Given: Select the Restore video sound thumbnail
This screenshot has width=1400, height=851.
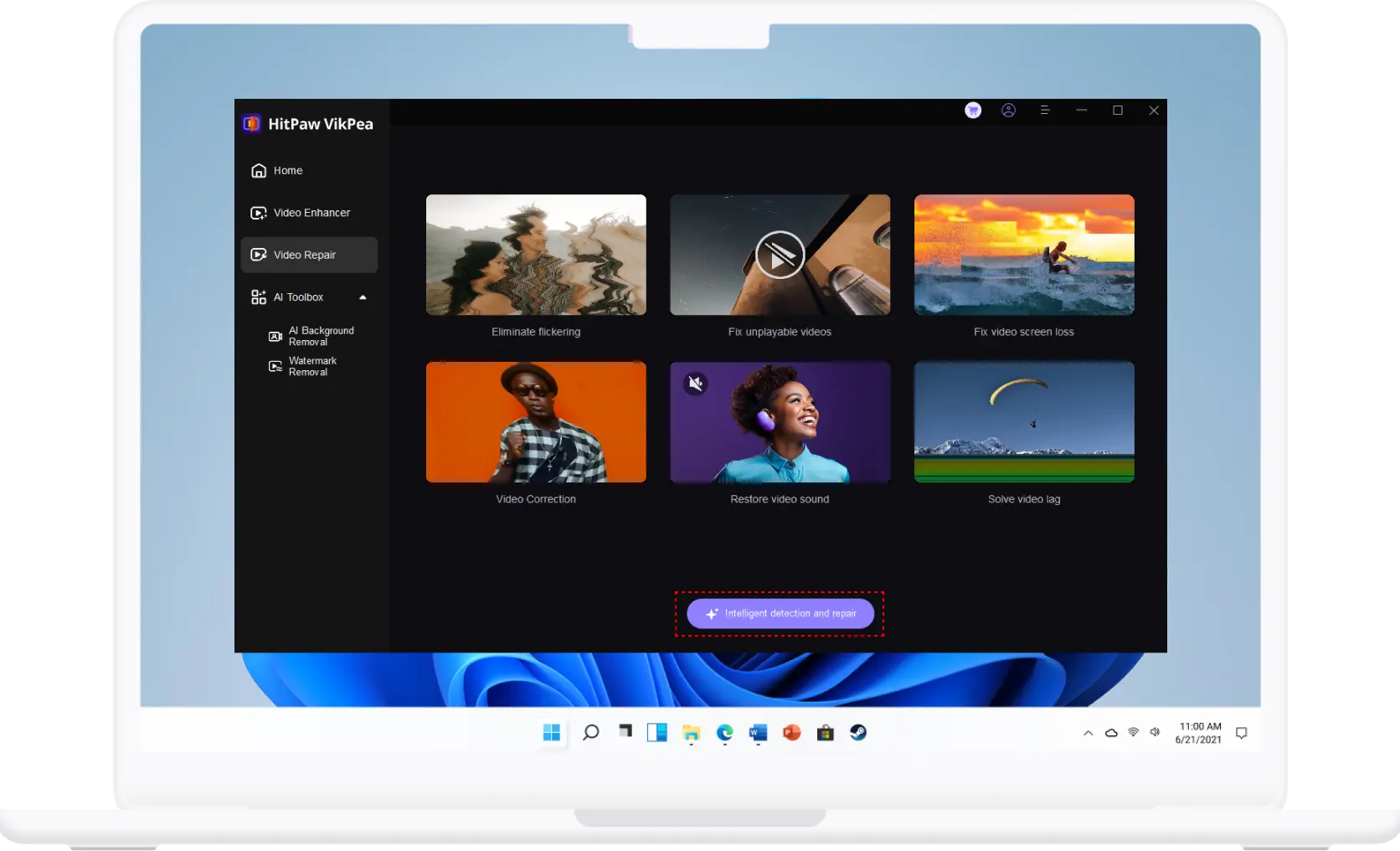Looking at the screenshot, I should click(x=780, y=422).
